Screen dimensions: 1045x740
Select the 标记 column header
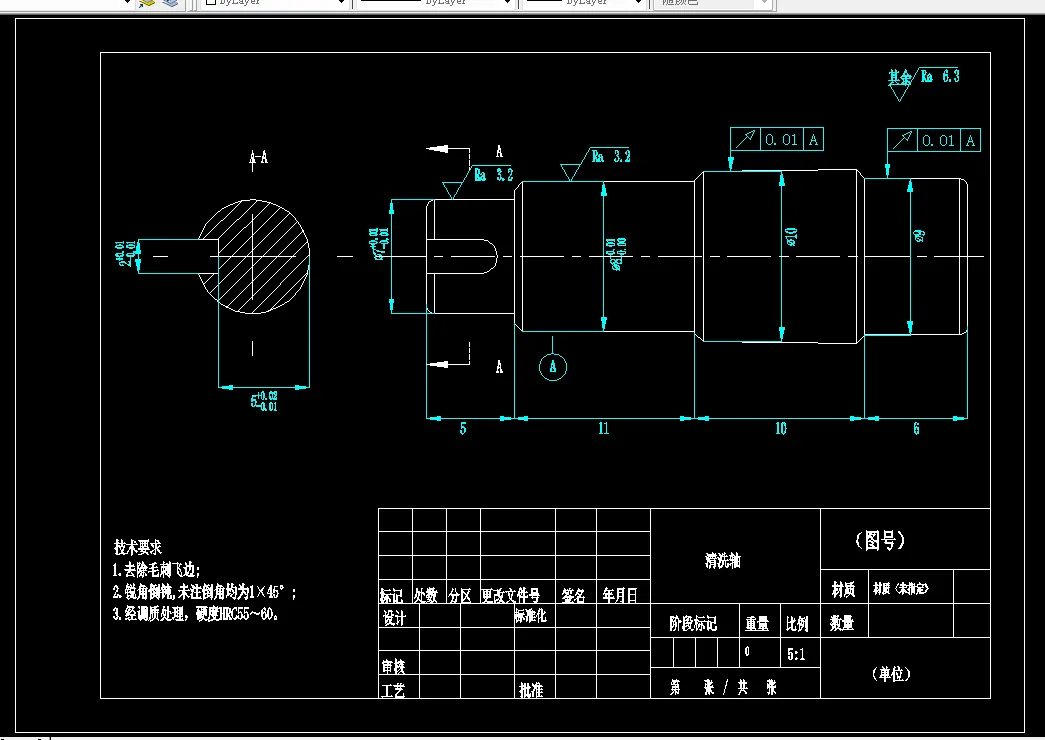[391, 595]
